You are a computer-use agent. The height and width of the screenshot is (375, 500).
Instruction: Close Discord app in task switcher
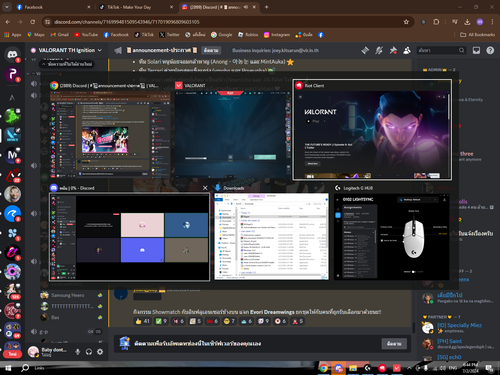click(x=205, y=188)
